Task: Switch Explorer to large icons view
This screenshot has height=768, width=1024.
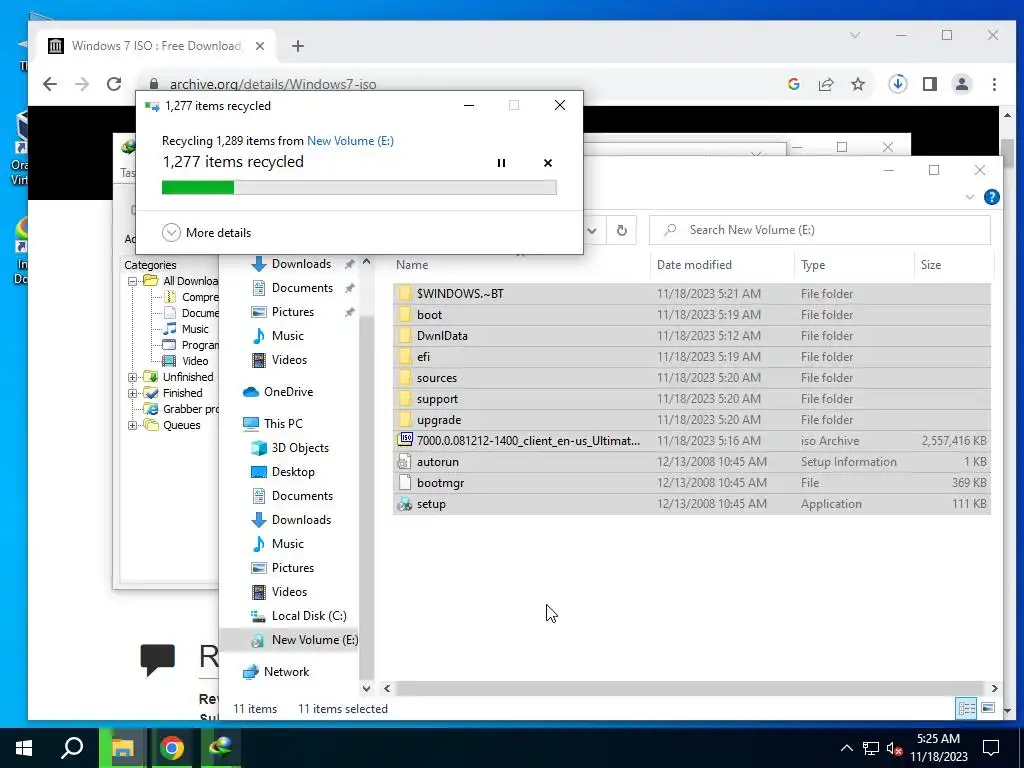Action: coord(988,709)
